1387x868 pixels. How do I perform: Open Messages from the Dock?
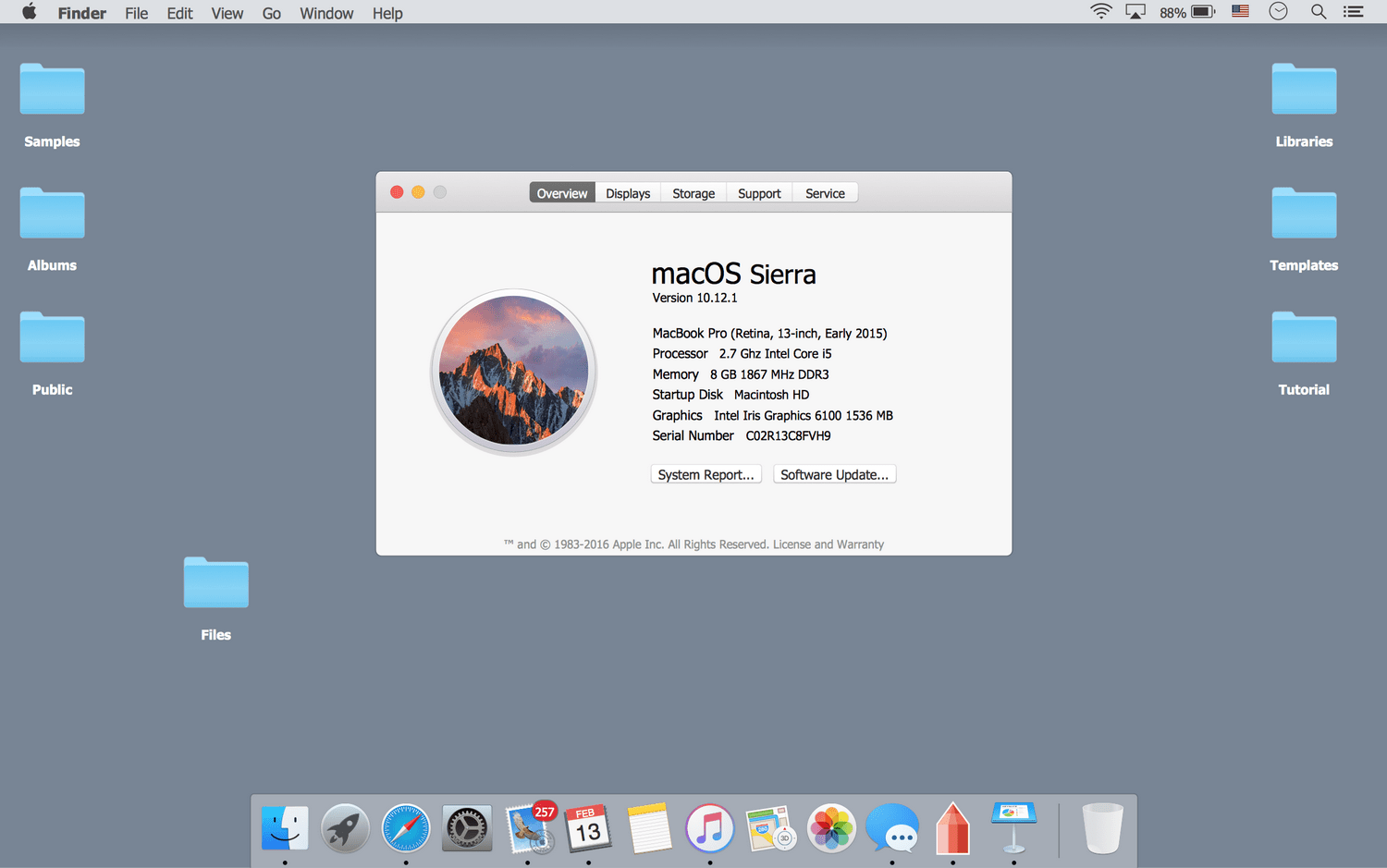click(892, 828)
